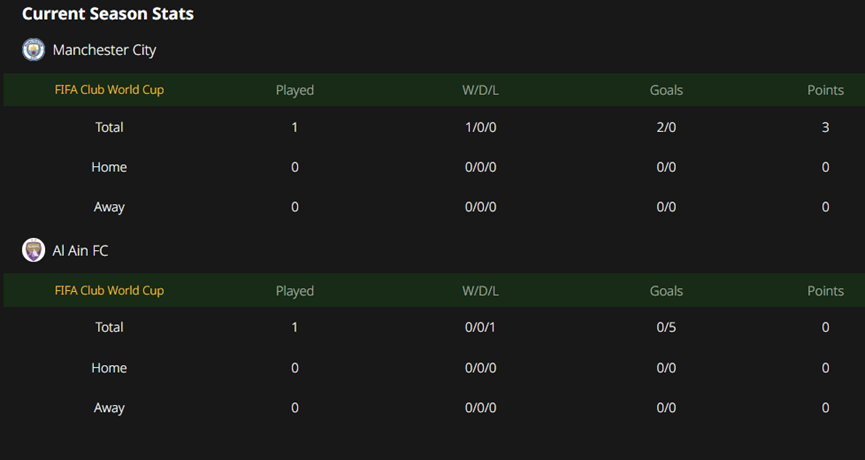Select FIFA Club World Cup under Manchester City

109,90
